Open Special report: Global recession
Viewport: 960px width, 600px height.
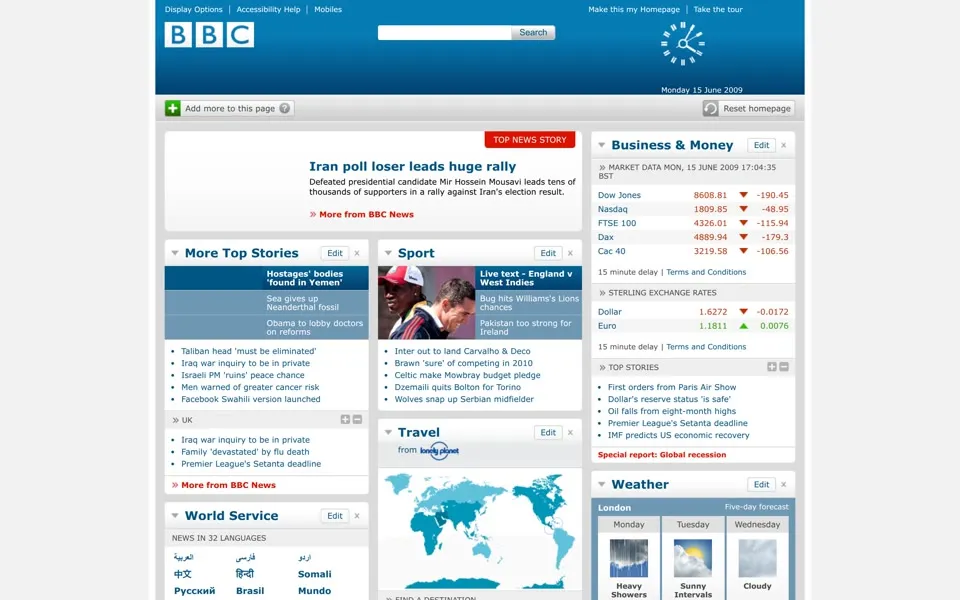click(662, 454)
